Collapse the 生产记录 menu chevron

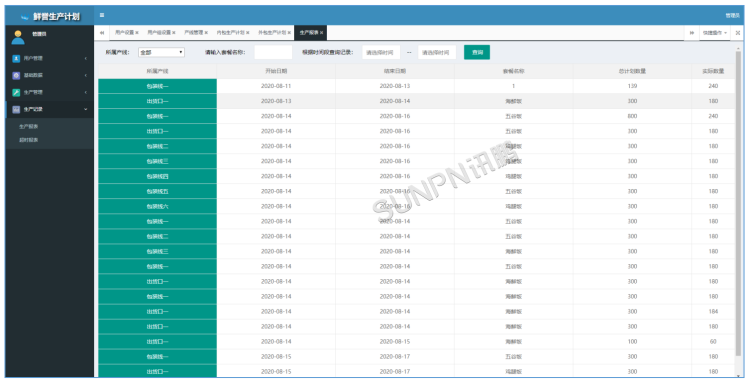click(x=86, y=110)
